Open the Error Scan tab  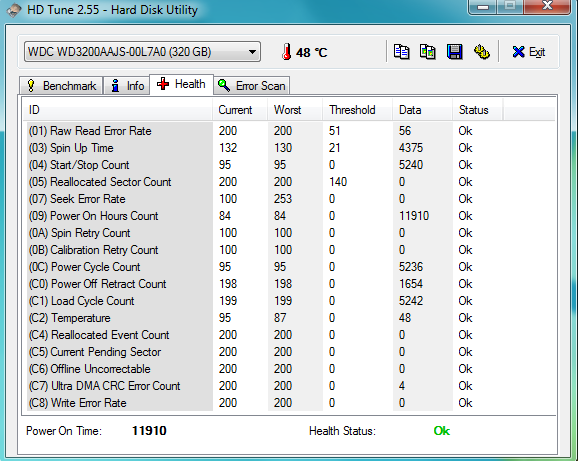(x=252, y=86)
